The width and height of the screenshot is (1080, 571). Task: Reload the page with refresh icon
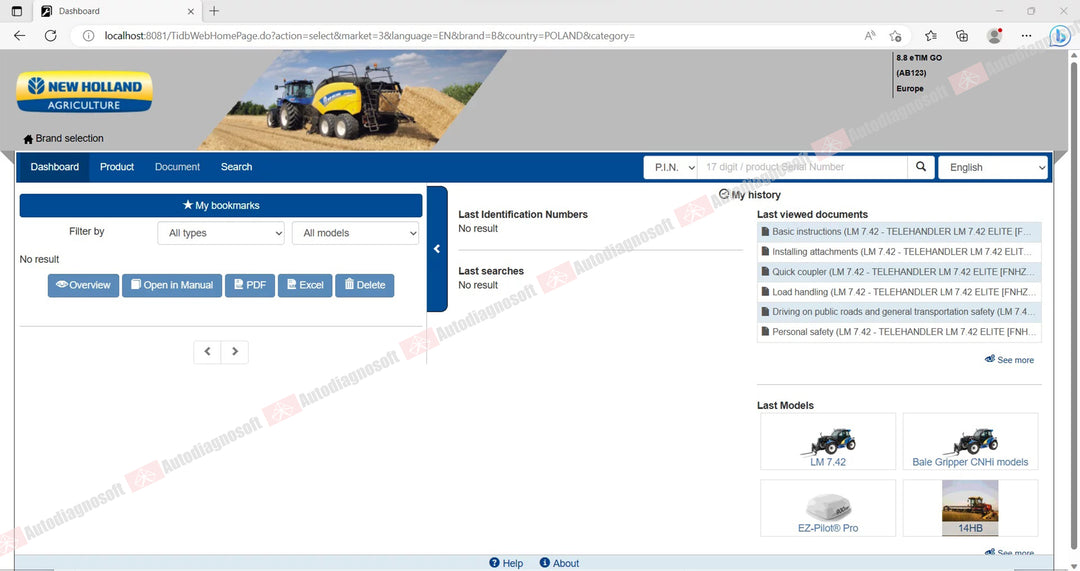50,35
